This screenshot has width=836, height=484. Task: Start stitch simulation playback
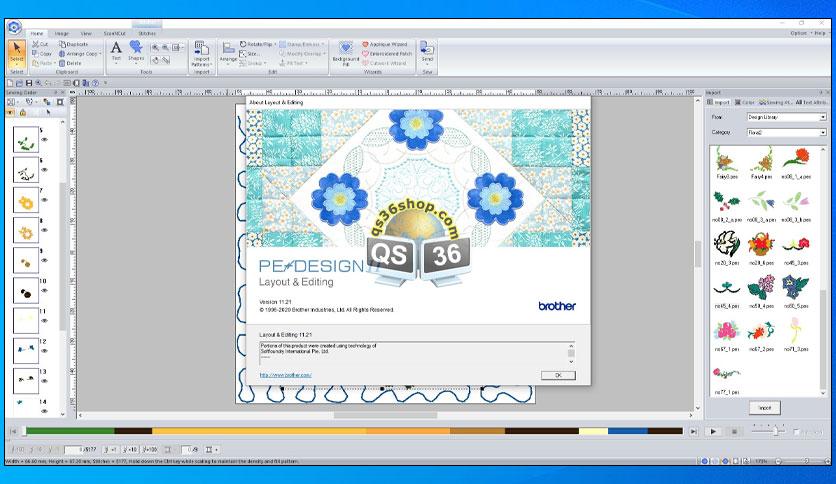[x=713, y=431]
